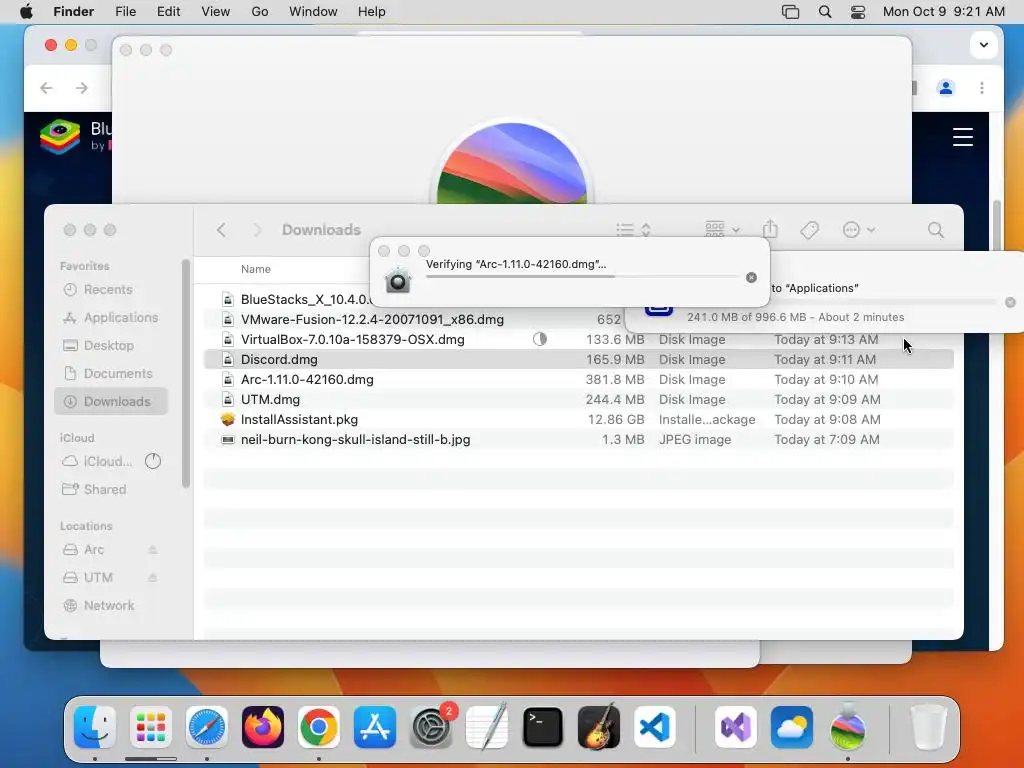This screenshot has height=768, width=1024.
Task: Open Visual Studio purple icon in Dock
Action: pos(736,727)
